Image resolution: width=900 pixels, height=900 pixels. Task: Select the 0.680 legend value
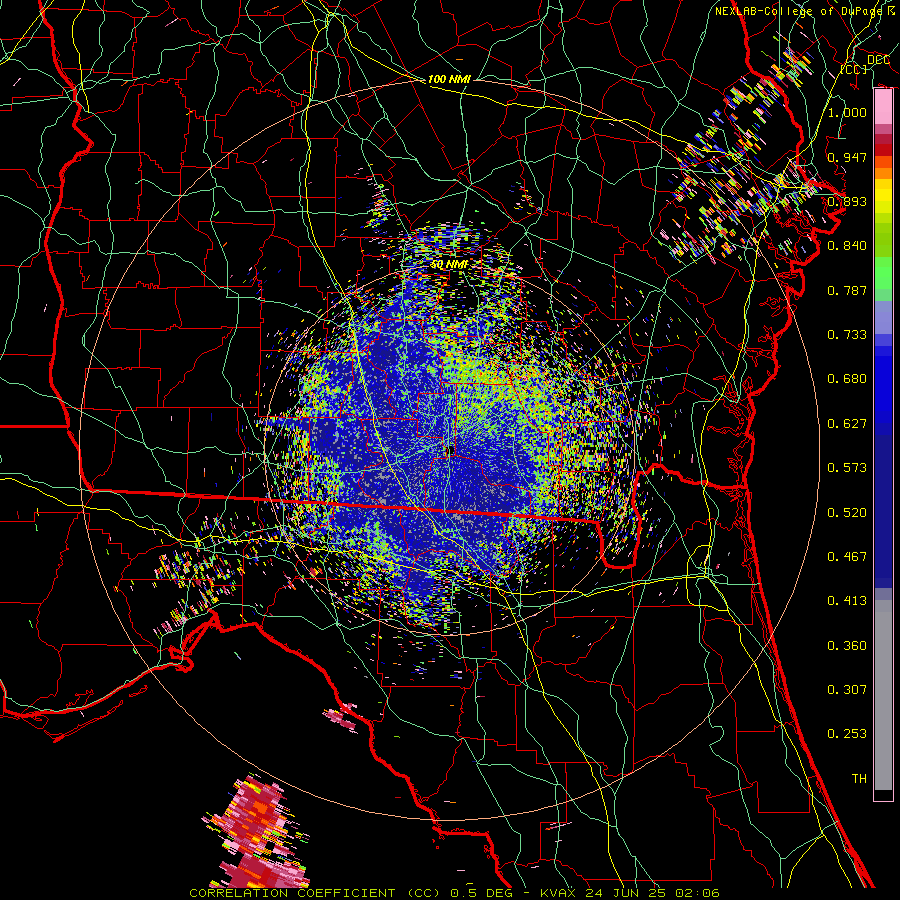(847, 379)
